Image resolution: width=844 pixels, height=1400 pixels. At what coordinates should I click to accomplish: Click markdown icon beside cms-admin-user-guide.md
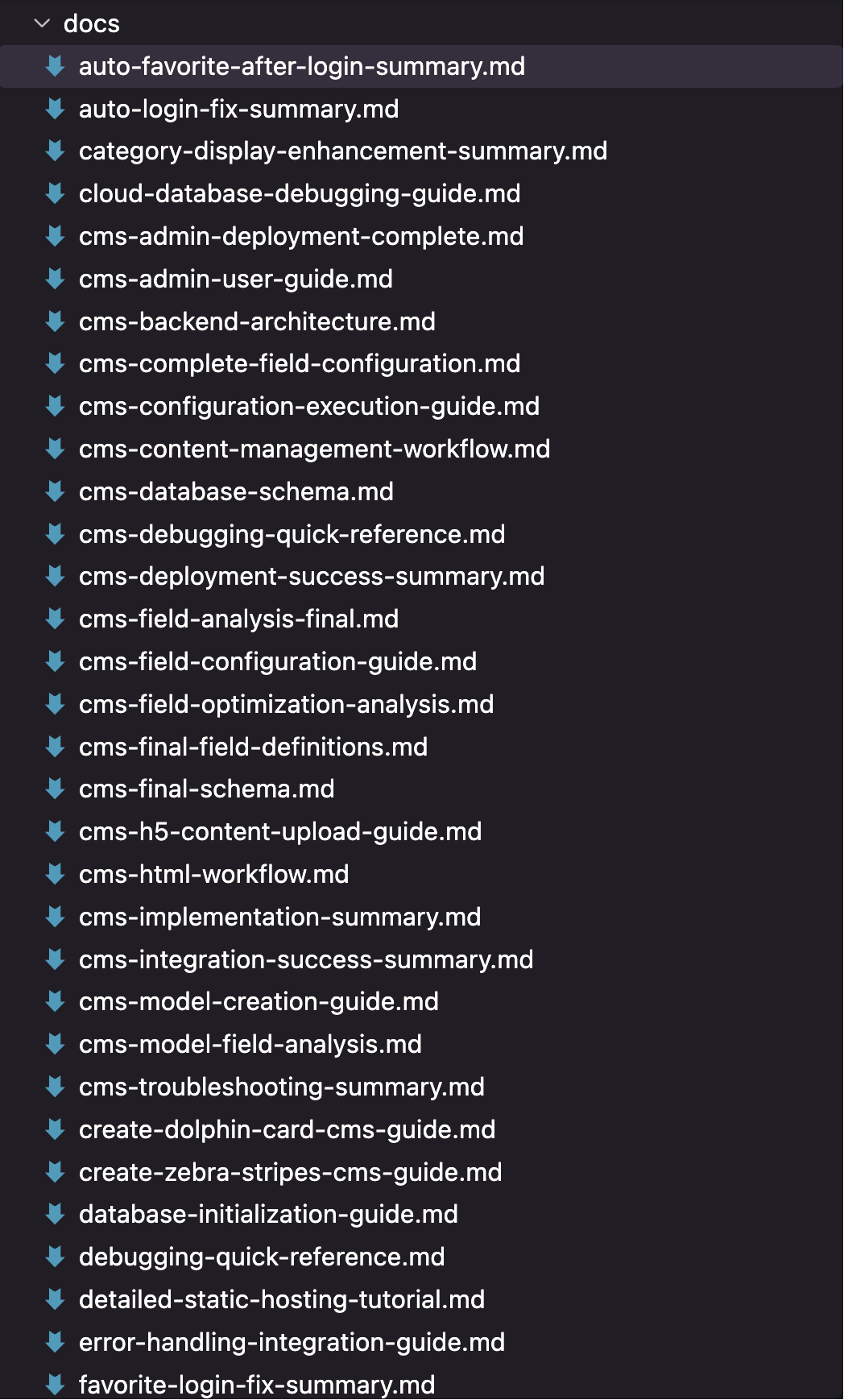(56, 279)
